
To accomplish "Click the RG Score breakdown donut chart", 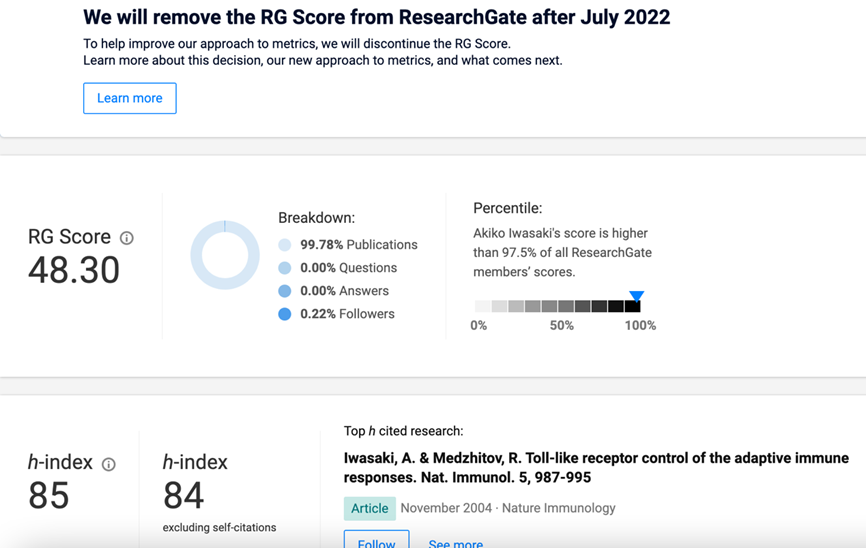I will (x=225, y=255).
